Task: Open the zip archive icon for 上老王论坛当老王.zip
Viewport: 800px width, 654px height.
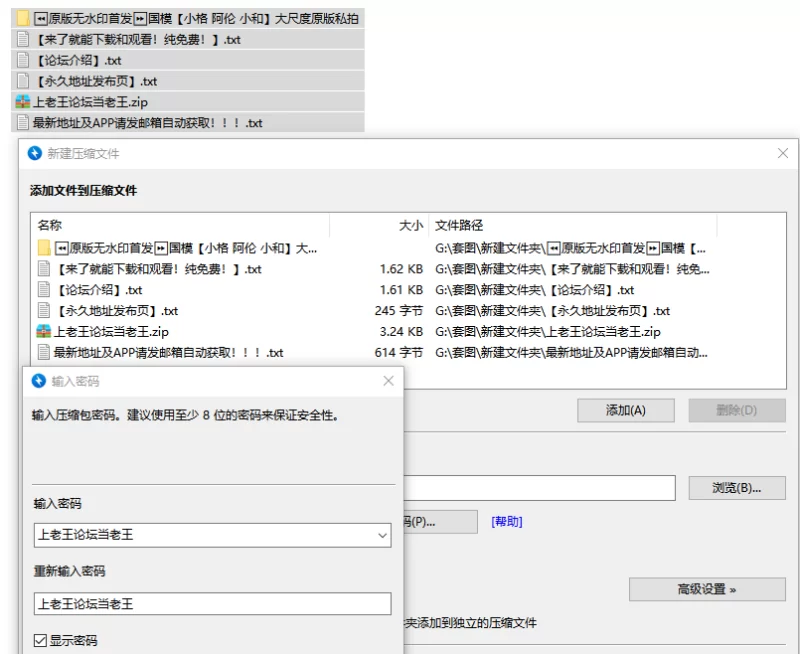Action: [22, 100]
